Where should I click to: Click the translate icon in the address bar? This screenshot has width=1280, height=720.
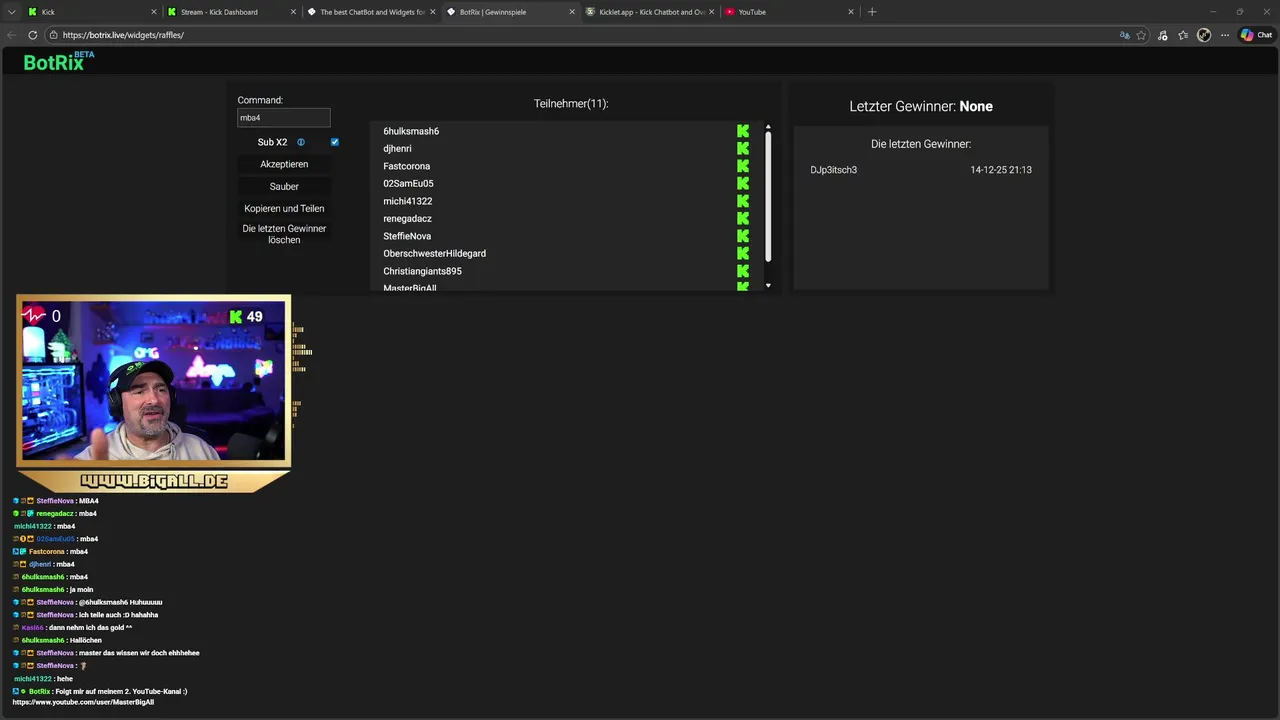[x=1124, y=35]
